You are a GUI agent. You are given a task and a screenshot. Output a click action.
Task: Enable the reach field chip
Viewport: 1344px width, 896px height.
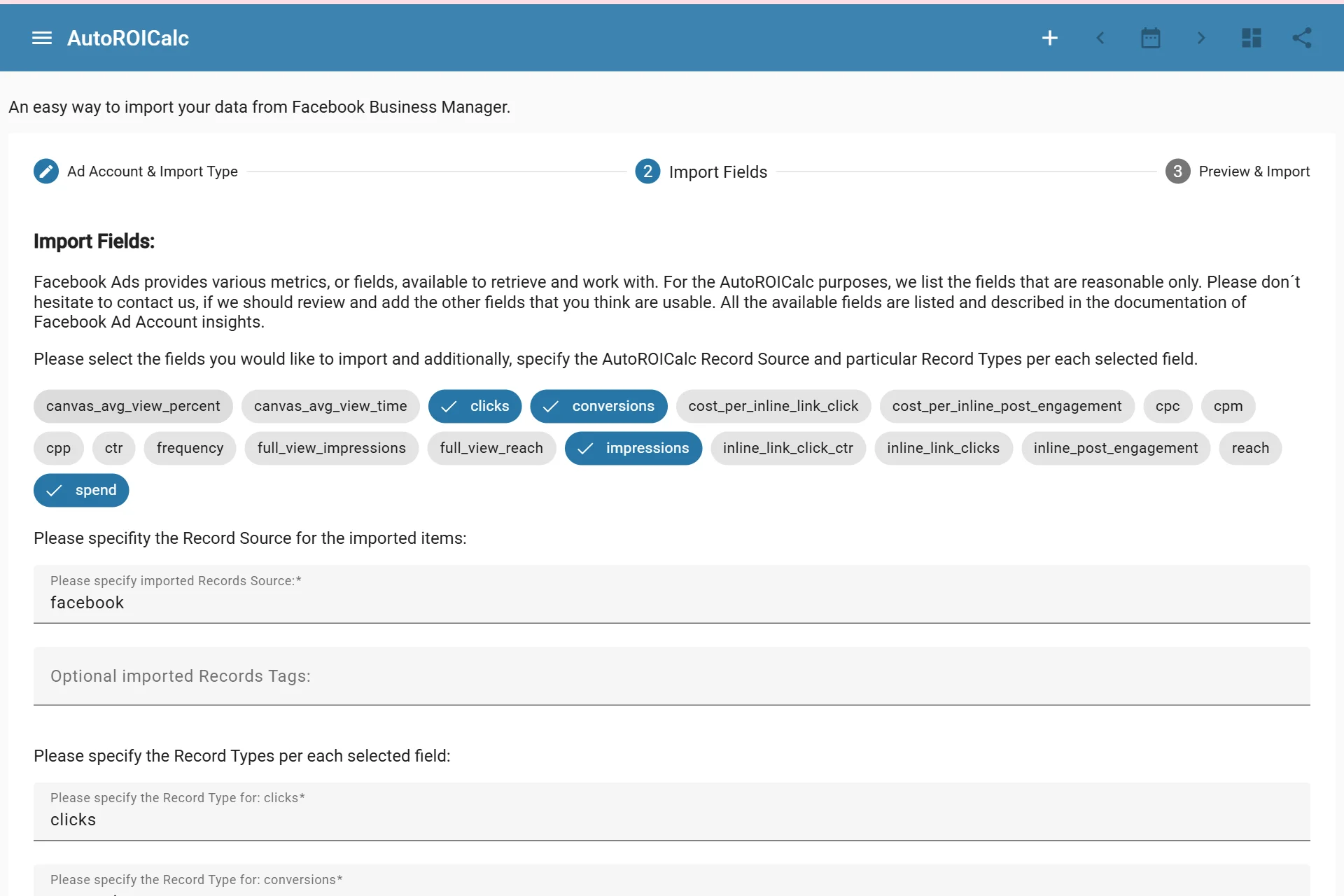click(1251, 448)
